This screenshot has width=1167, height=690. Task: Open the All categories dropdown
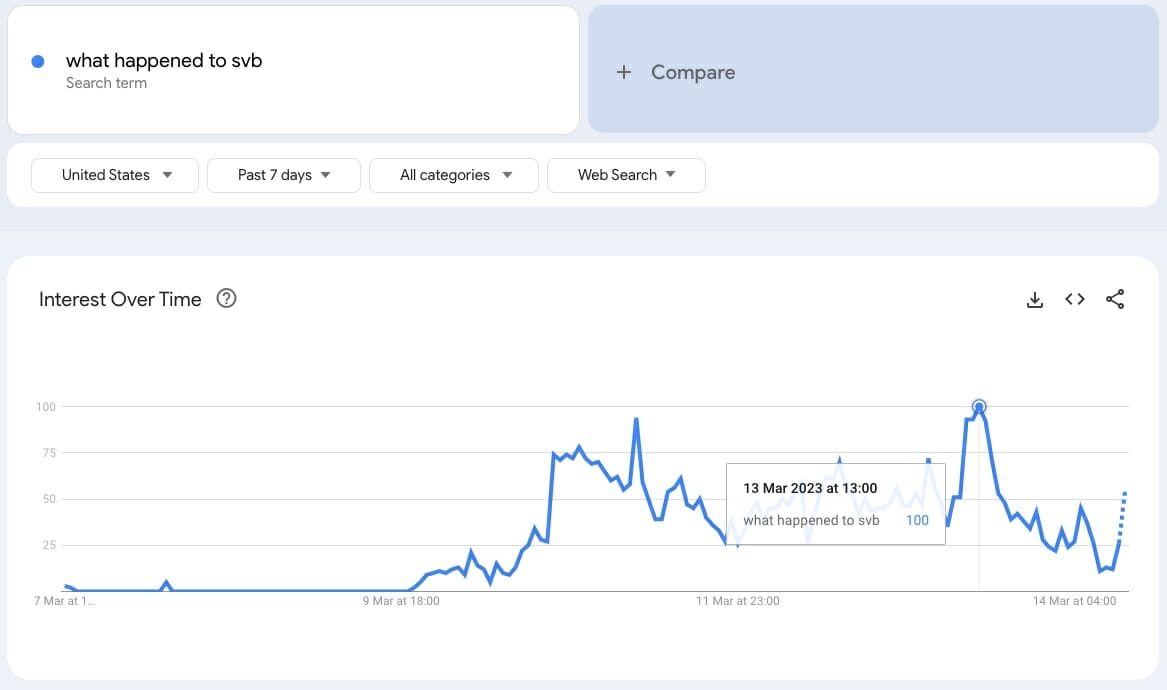[x=454, y=175]
